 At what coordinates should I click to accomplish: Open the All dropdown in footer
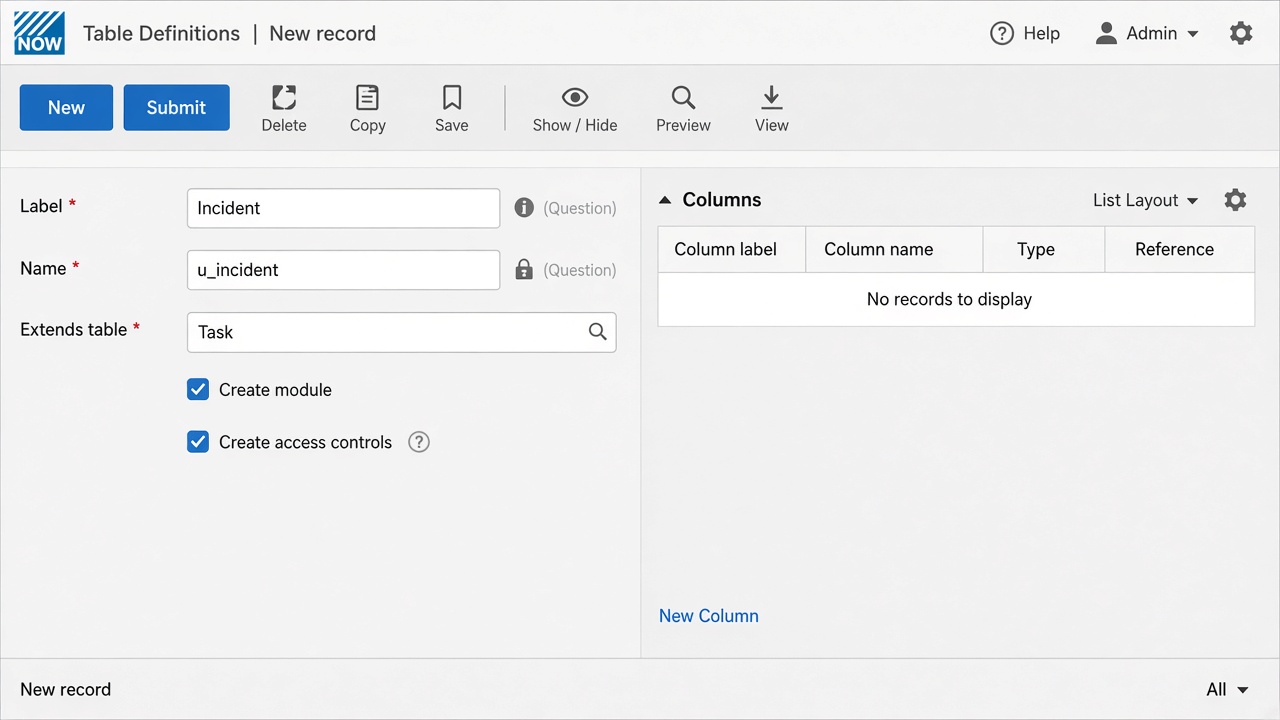[1228, 689]
